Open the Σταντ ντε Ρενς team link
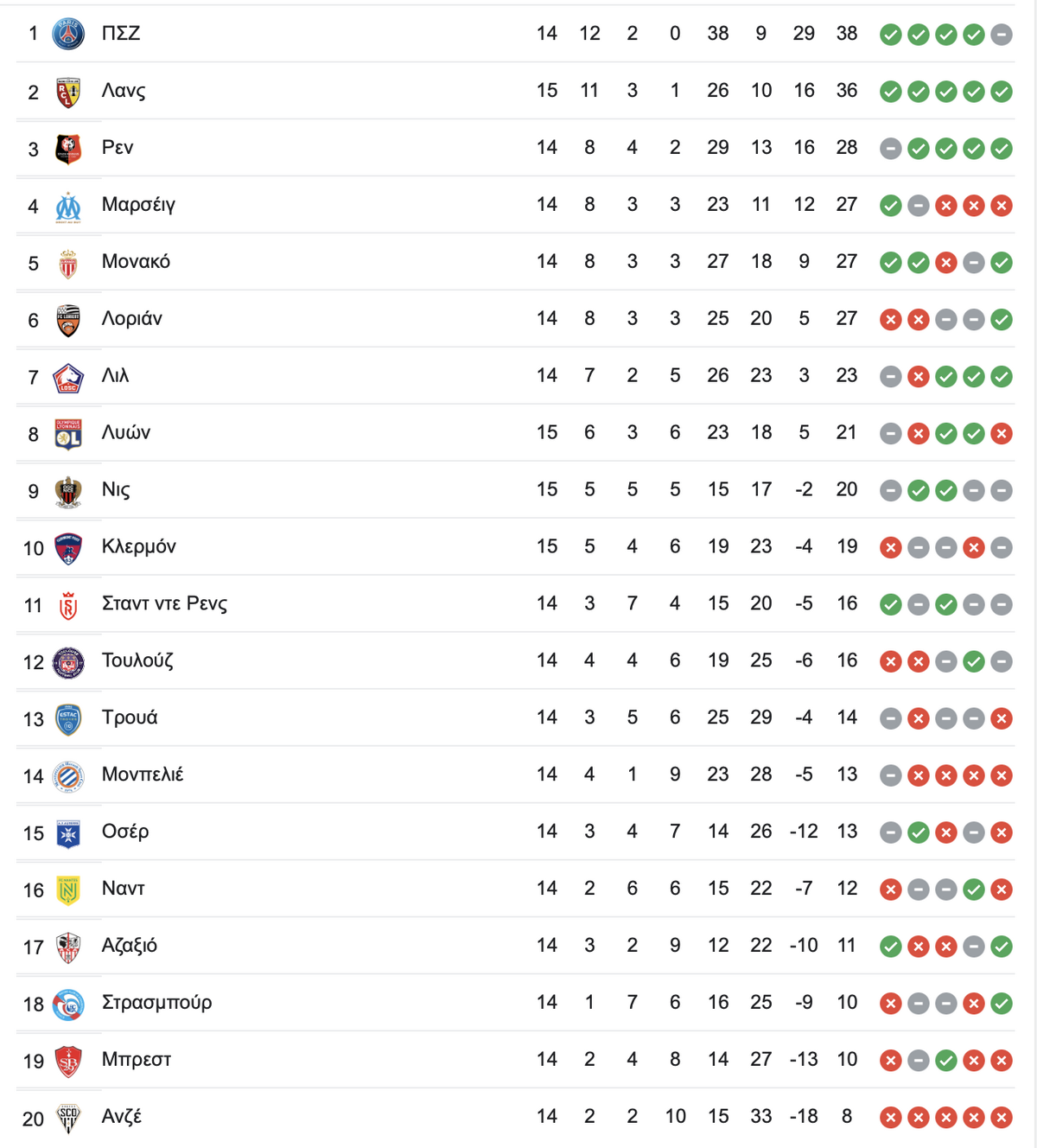This screenshot has height=1148, width=1037. click(x=164, y=603)
